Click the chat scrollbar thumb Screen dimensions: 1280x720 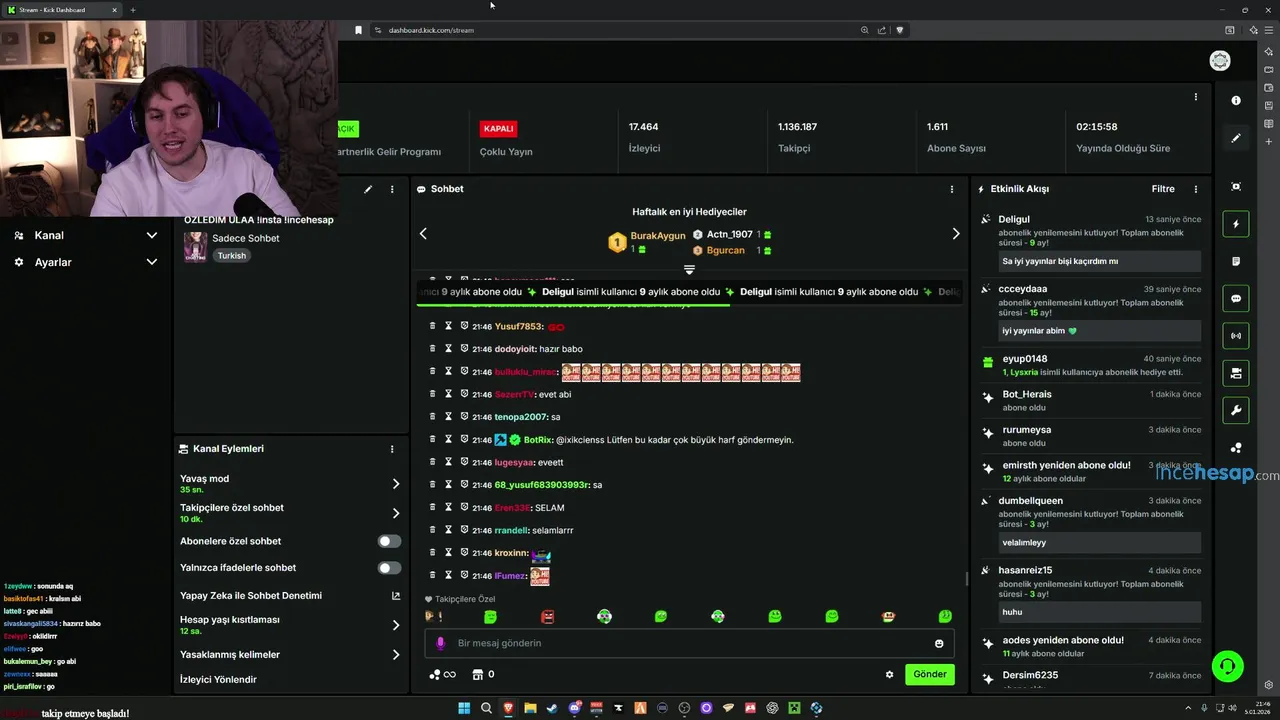pyautogui.click(x=966, y=578)
